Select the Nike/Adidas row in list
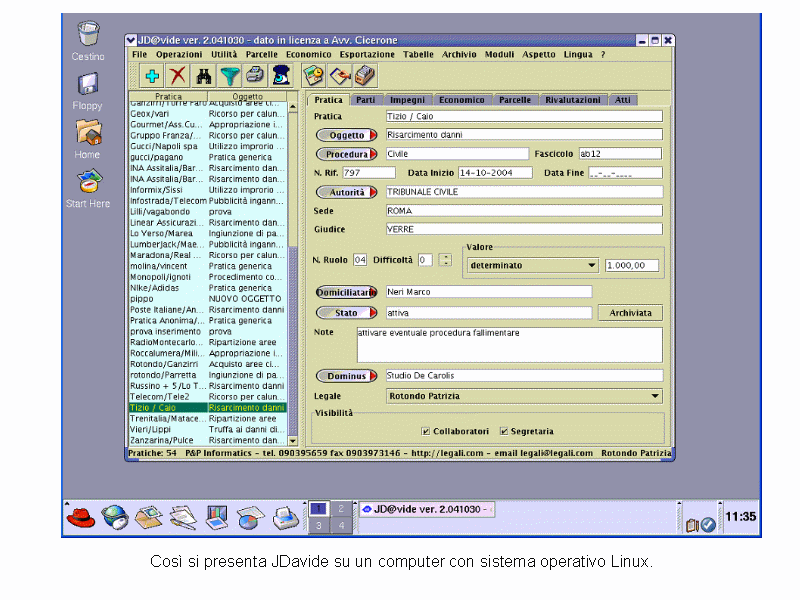Image resolution: width=800 pixels, height=600 pixels. [208, 288]
